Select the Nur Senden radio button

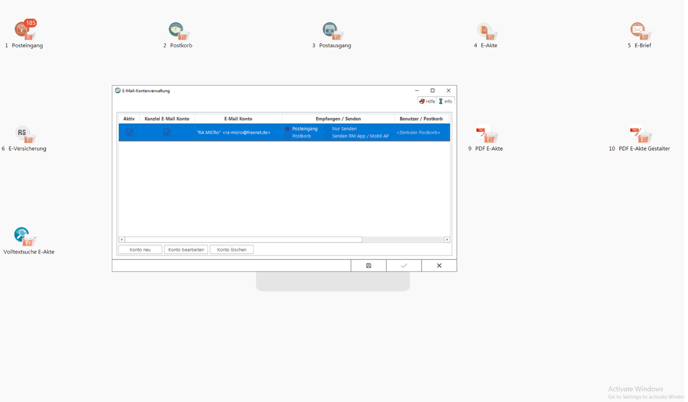[327, 129]
